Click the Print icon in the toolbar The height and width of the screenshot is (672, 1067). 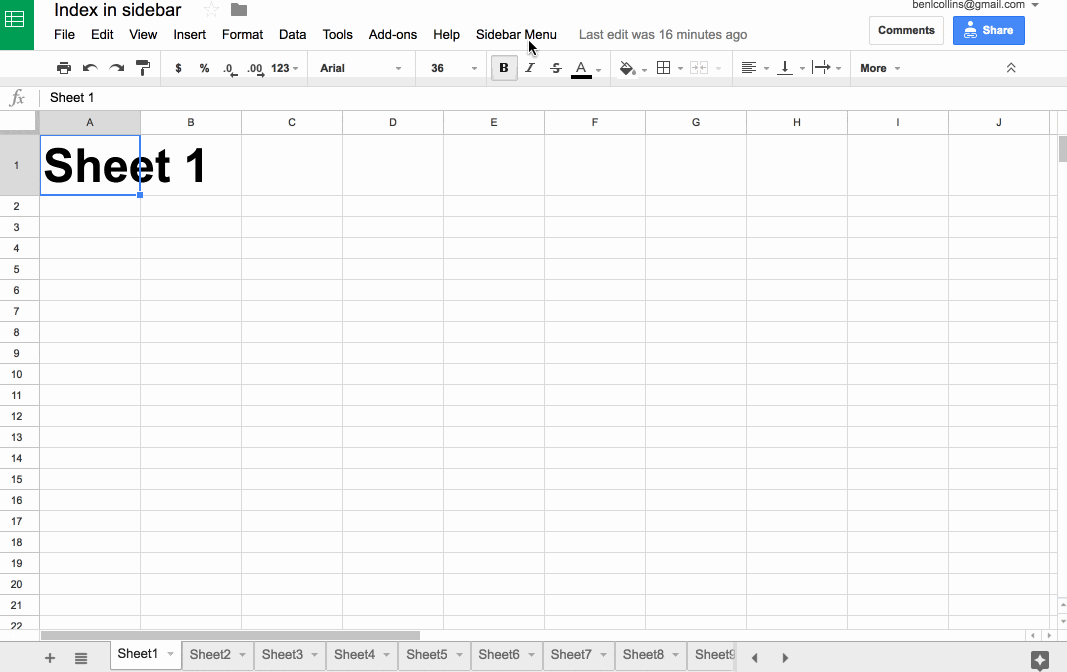tap(64, 67)
